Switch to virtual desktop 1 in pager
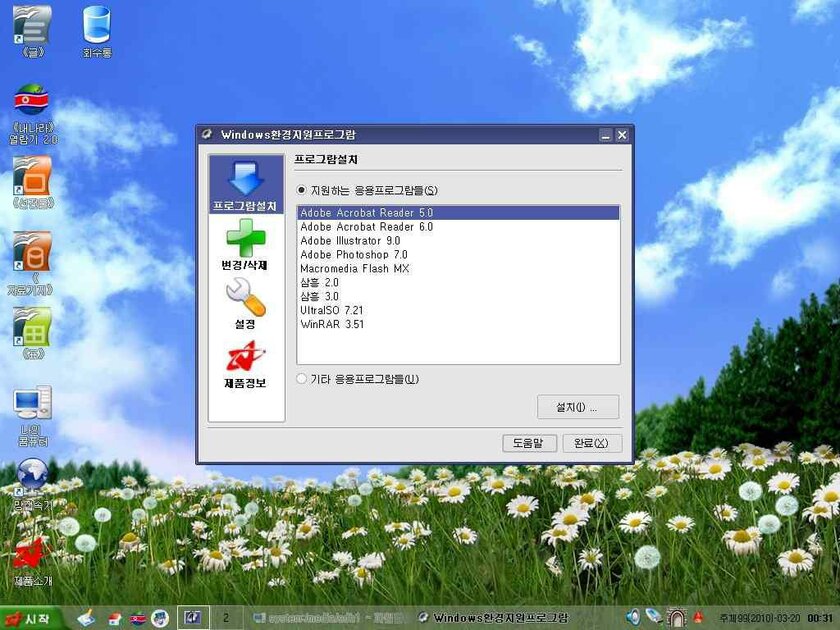Viewport: 840px width, 630px height. click(193, 618)
